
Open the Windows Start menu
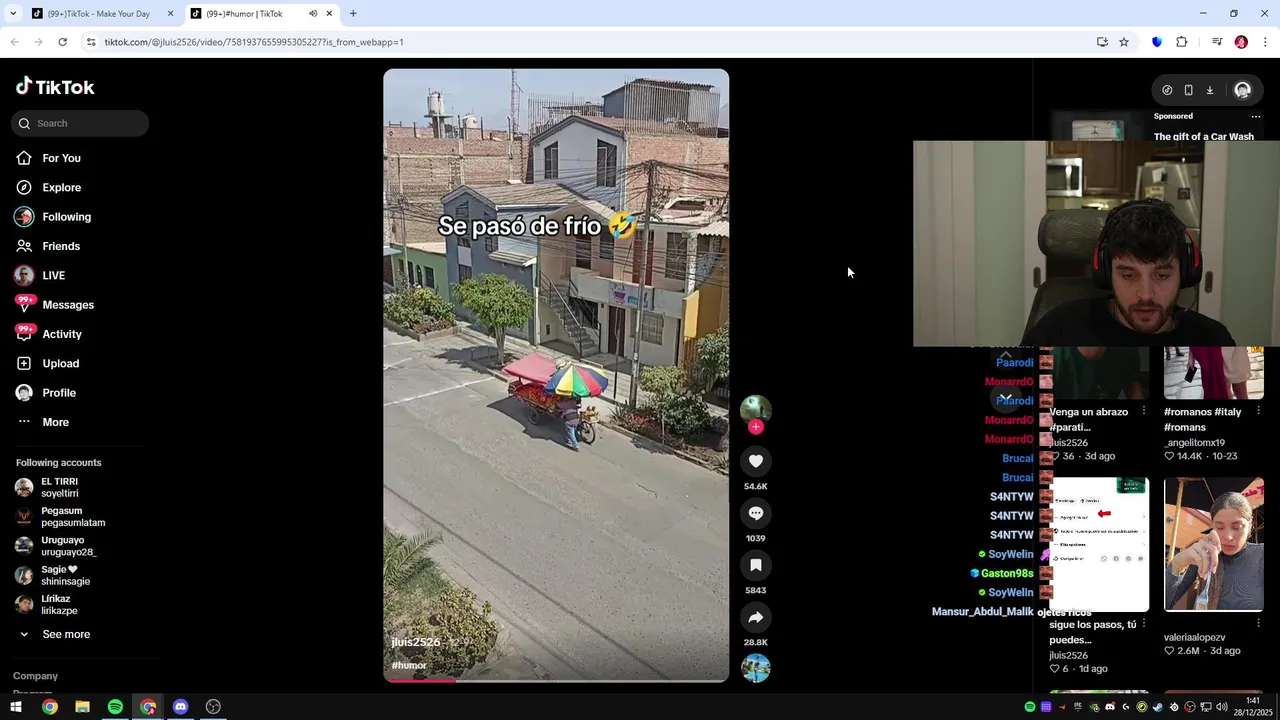pos(16,707)
